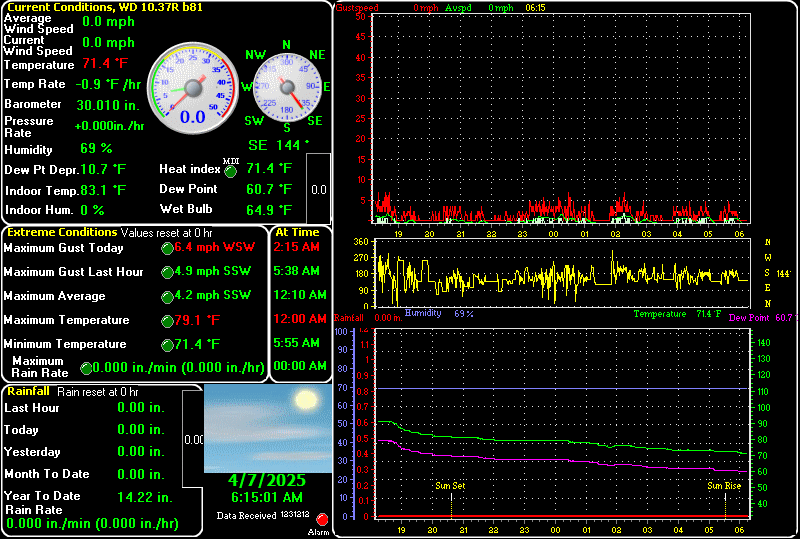Click the maximum temperature value 79.1 °F
Image resolution: width=800 pixels, height=539 pixels.
(x=197, y=321)
